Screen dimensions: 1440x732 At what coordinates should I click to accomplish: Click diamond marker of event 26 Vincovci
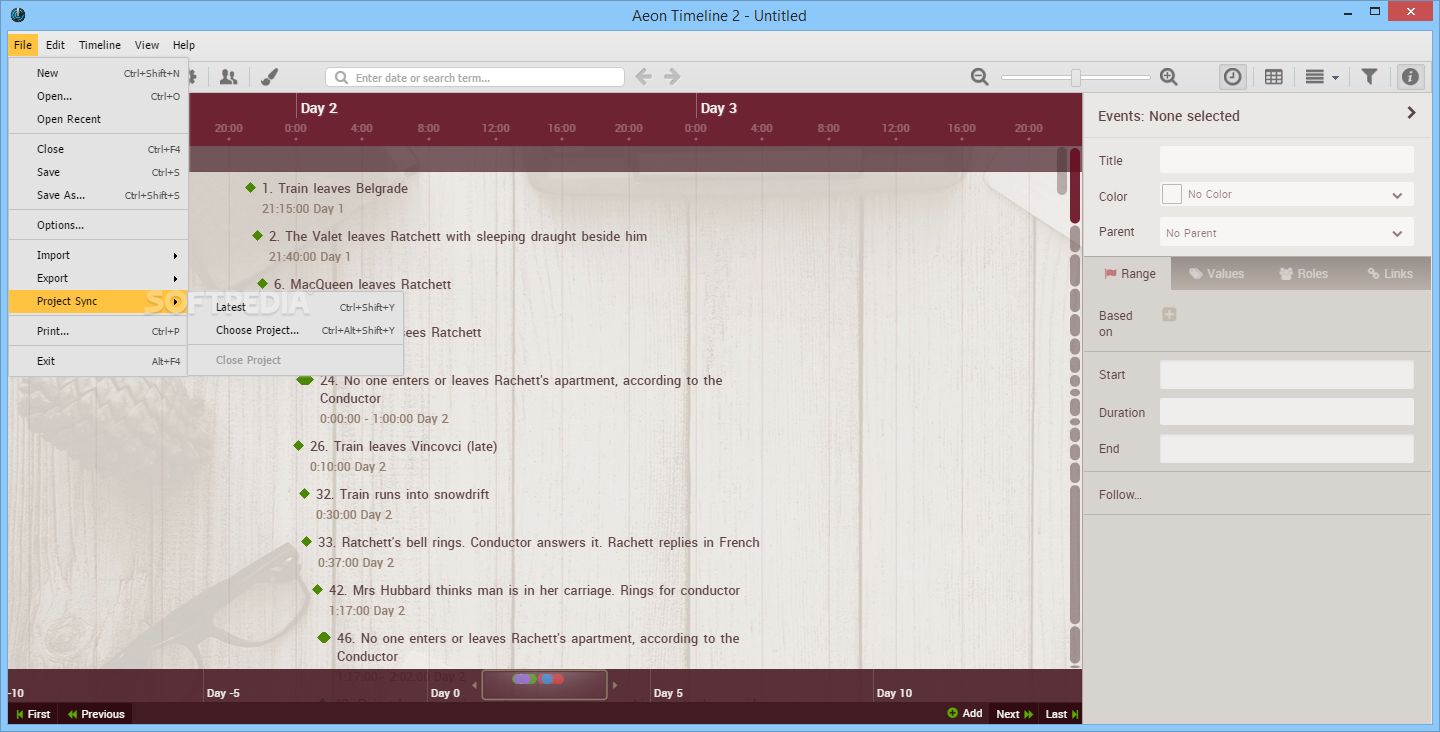(298, 445)
